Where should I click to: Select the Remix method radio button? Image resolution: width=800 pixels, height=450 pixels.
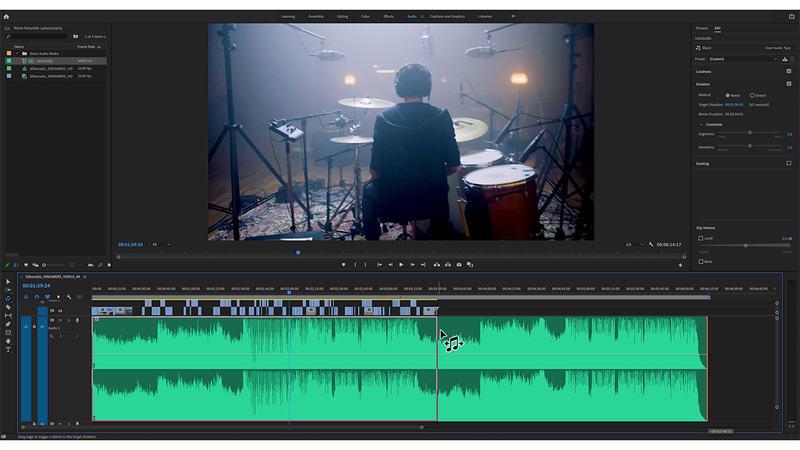pos(728,95)
